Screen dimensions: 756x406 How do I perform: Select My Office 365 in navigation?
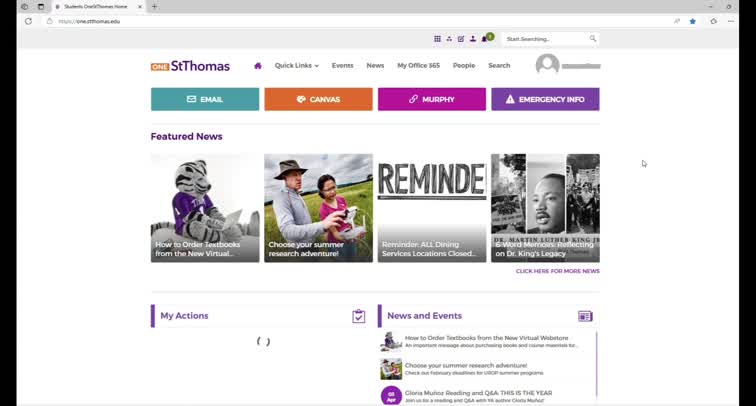(418, 66)
